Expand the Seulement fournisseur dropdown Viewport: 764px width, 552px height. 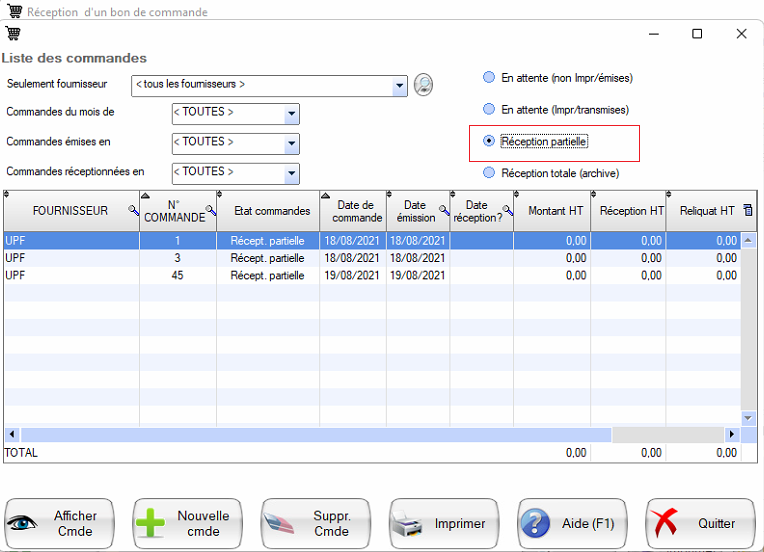click(400, 86)
